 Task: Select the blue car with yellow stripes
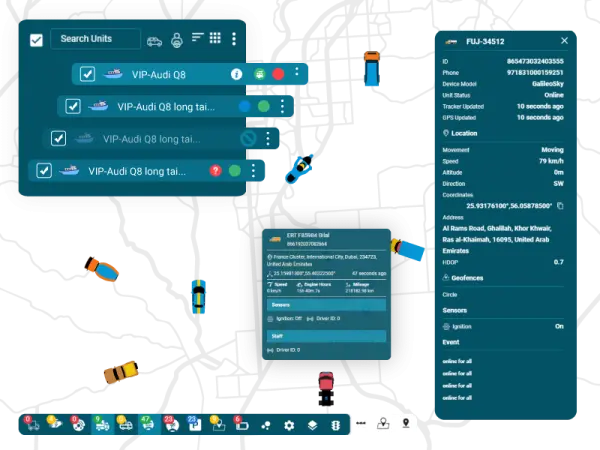point(198,297)
